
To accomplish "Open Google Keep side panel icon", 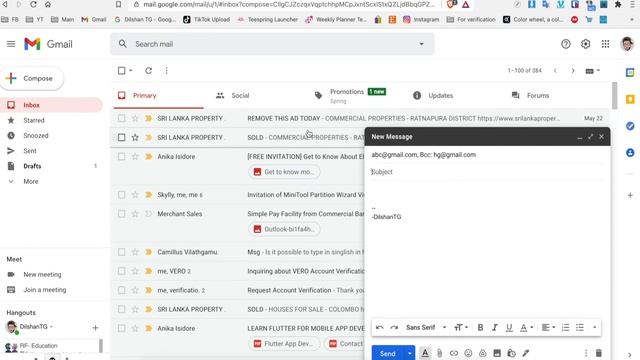I will point(630,99).
